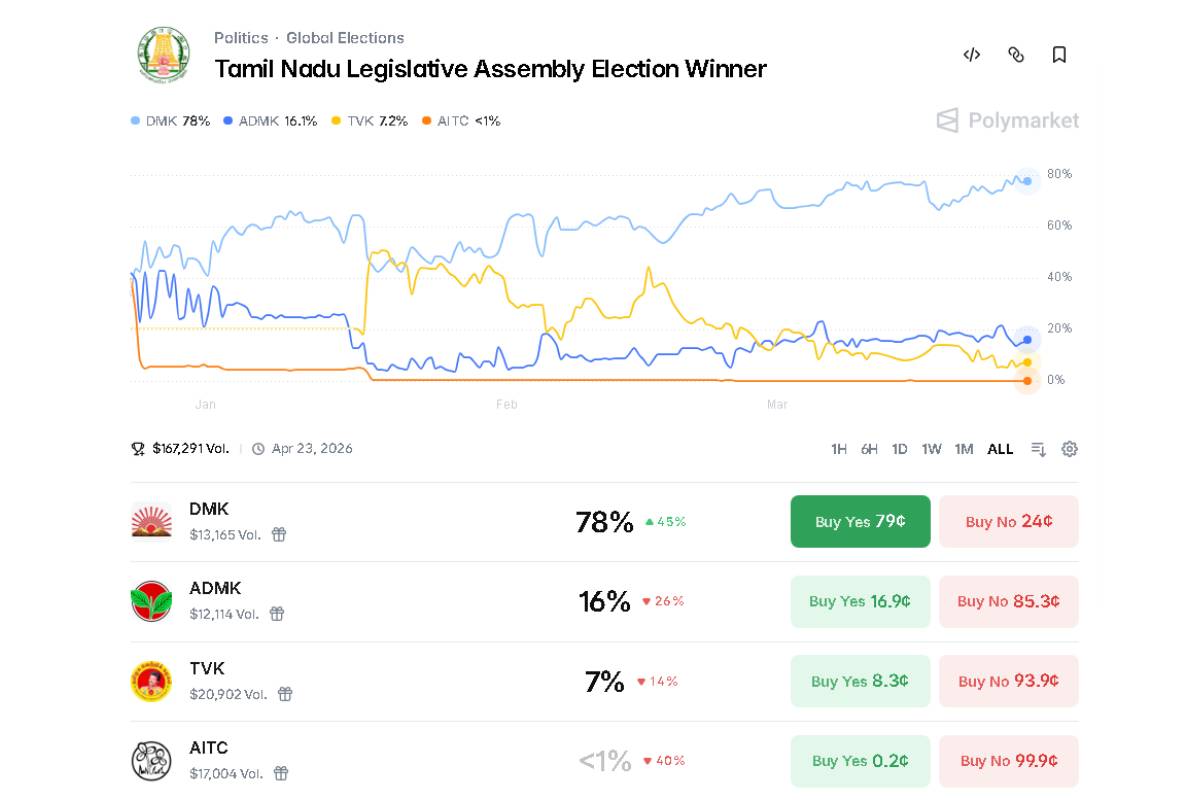Viewport: 1200px width, 800px height.
Task: Buy Yes on DMK at 79¢
Action: (860, 521)
